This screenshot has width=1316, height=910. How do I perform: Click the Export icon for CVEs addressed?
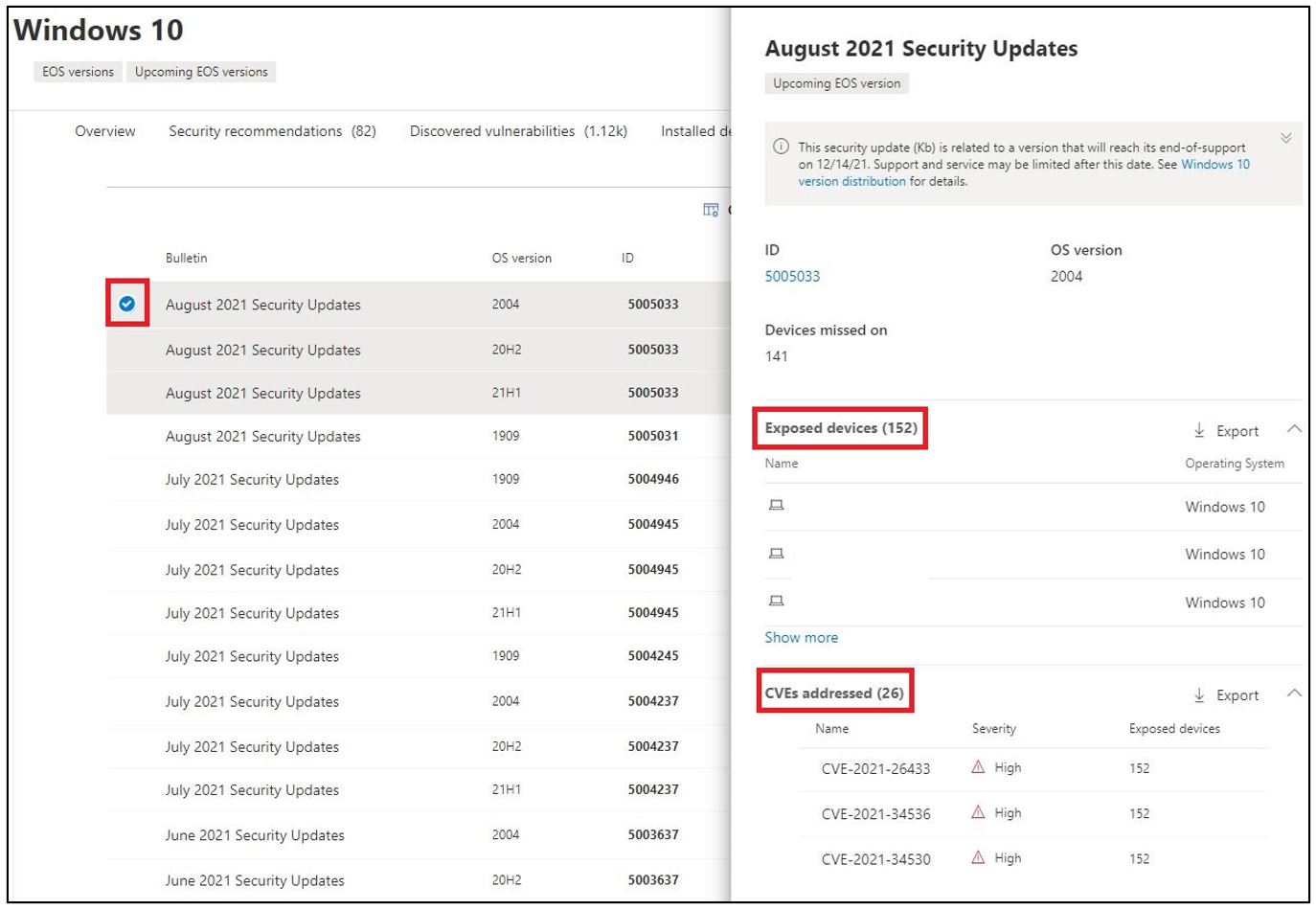pos(1200,694)
